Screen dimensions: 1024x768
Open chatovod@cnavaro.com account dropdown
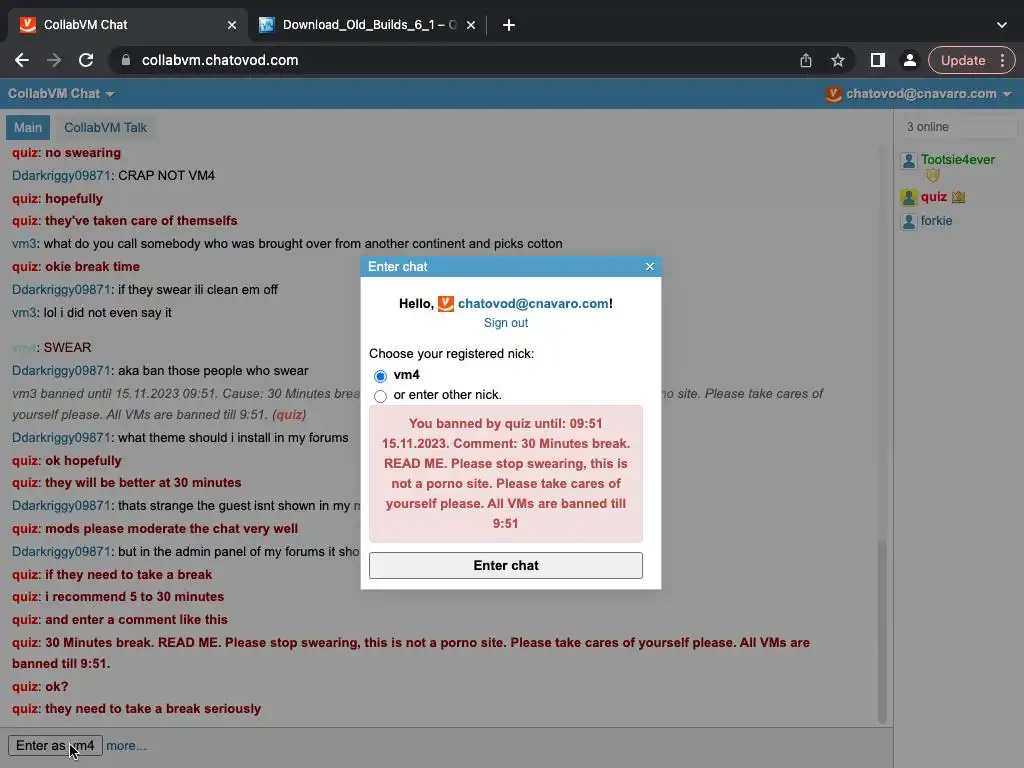coord(920,94)
